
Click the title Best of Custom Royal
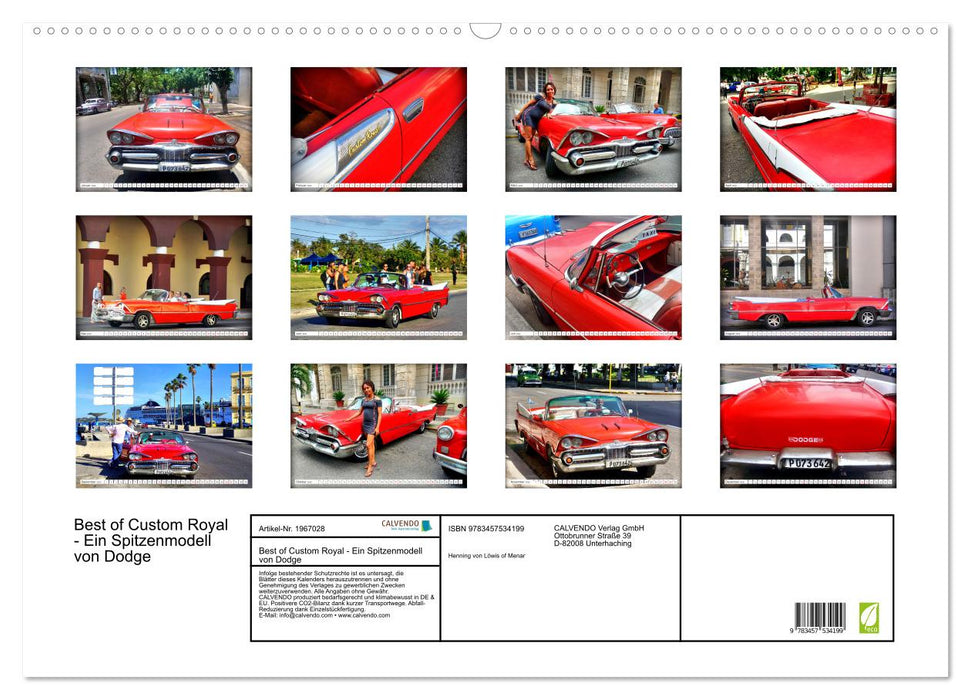pos(150,524)
